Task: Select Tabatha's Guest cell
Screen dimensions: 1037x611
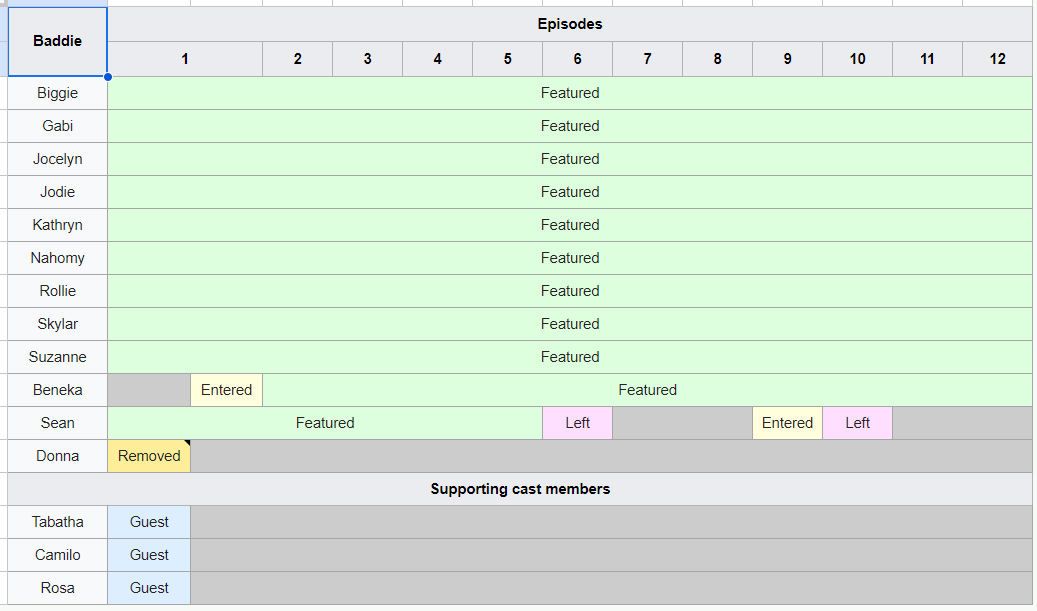Action: (149, 522)
